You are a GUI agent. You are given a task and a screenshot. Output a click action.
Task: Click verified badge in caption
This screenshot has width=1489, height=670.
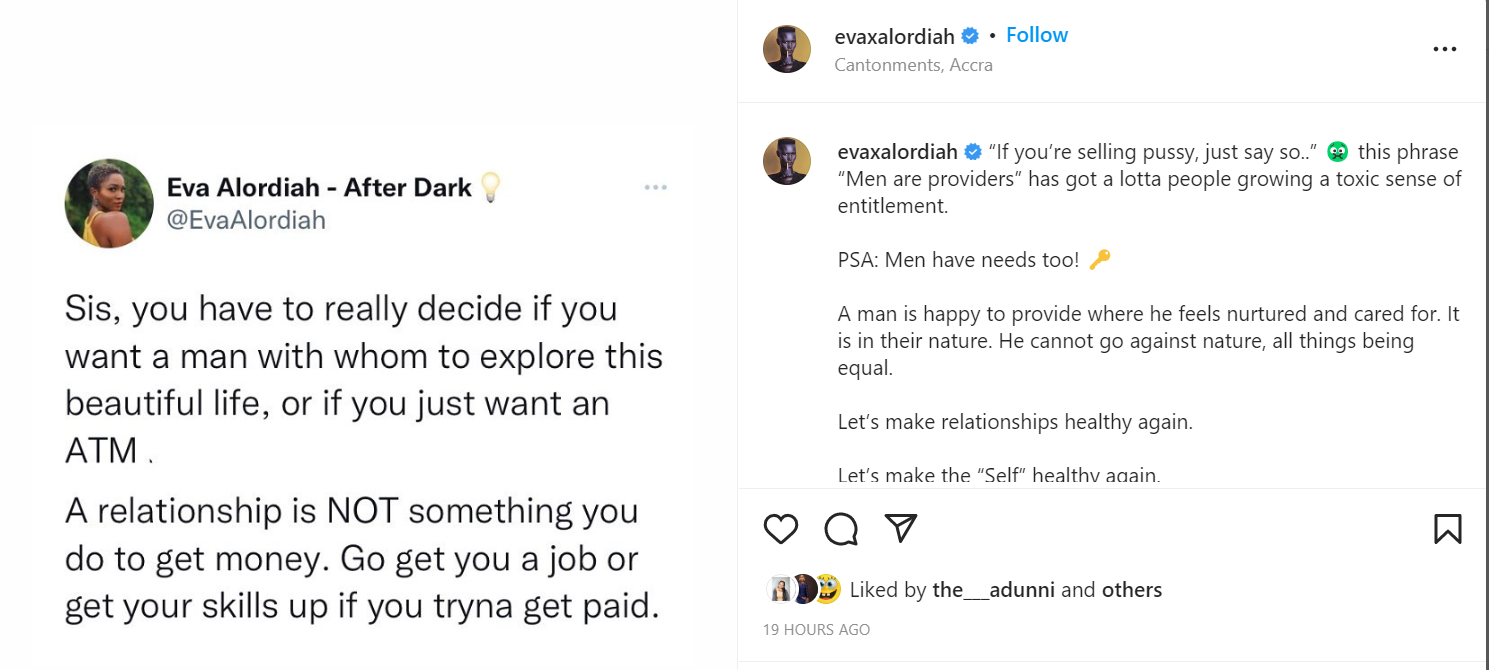point(972,152)
